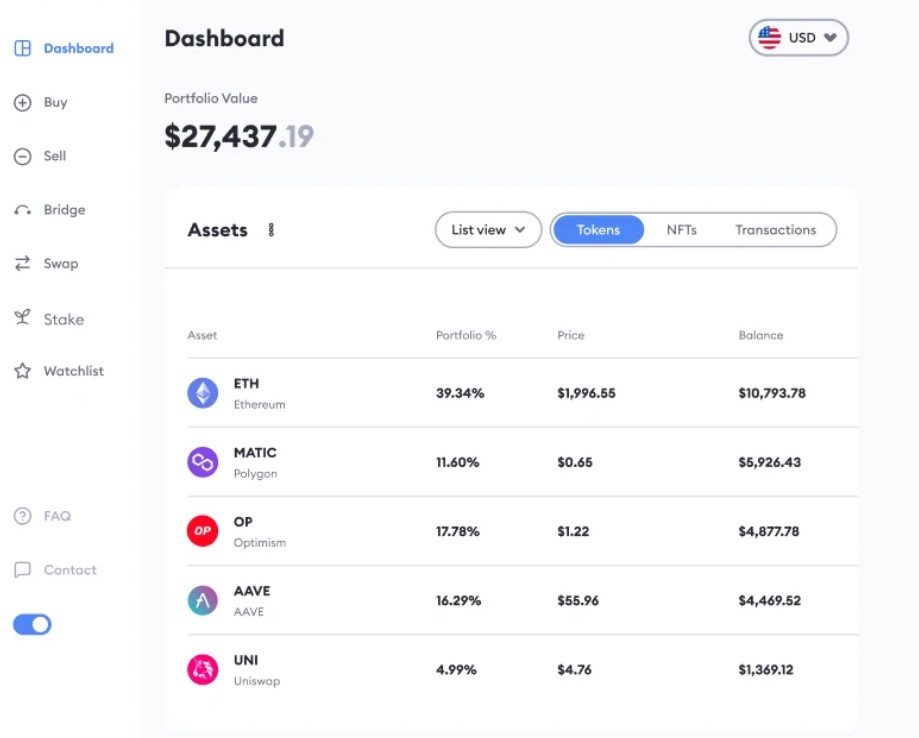Open the Transactions tab
This screenshot has width=919, height=738.
click(x=775, y=230)
